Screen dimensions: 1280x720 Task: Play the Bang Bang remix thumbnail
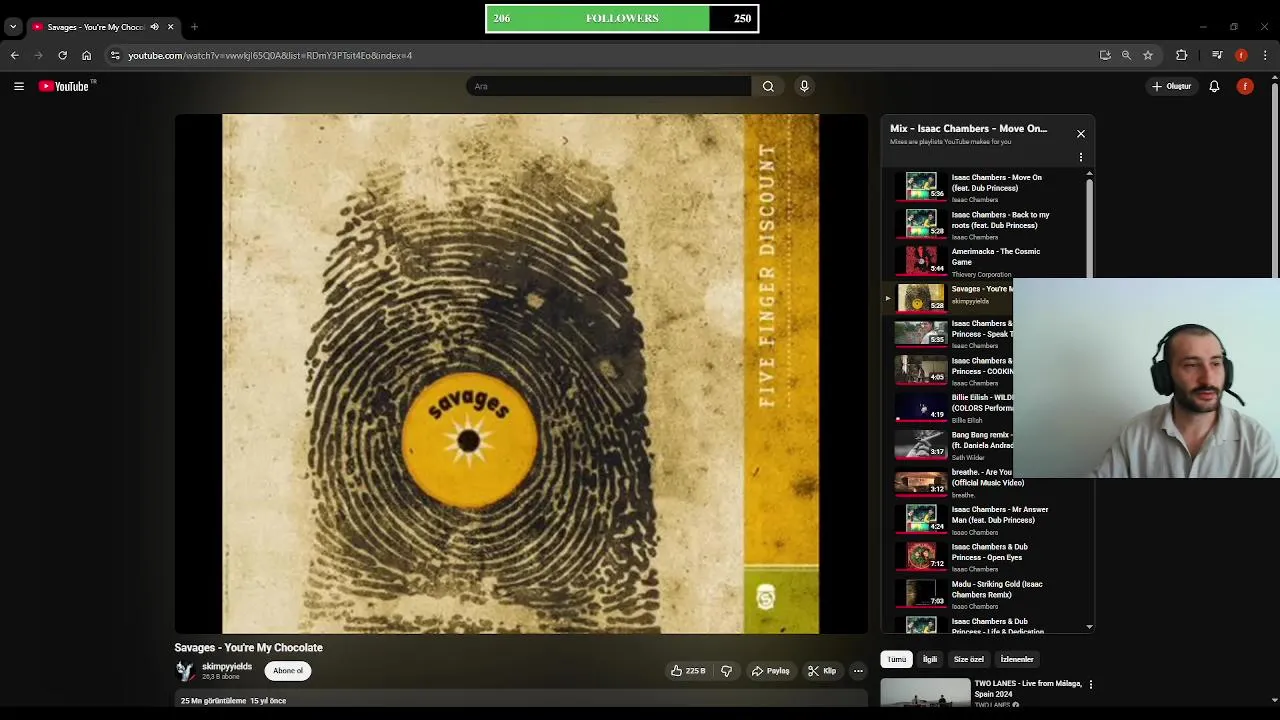tap(921, 445)
